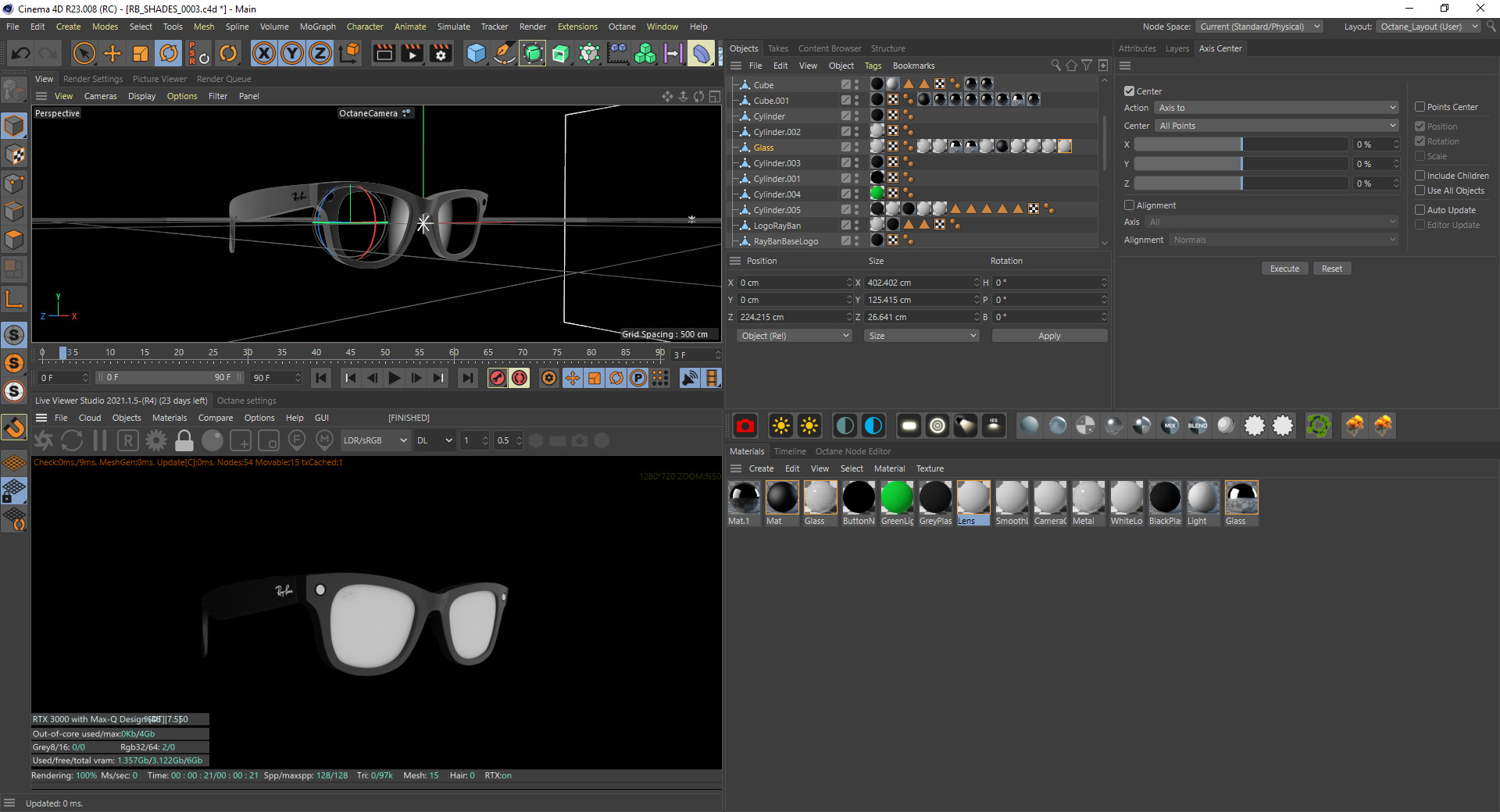Toggle the Position checkbox in Axis Center
This screenshot has height=812, width=1500.
(x=1420, y=126)
